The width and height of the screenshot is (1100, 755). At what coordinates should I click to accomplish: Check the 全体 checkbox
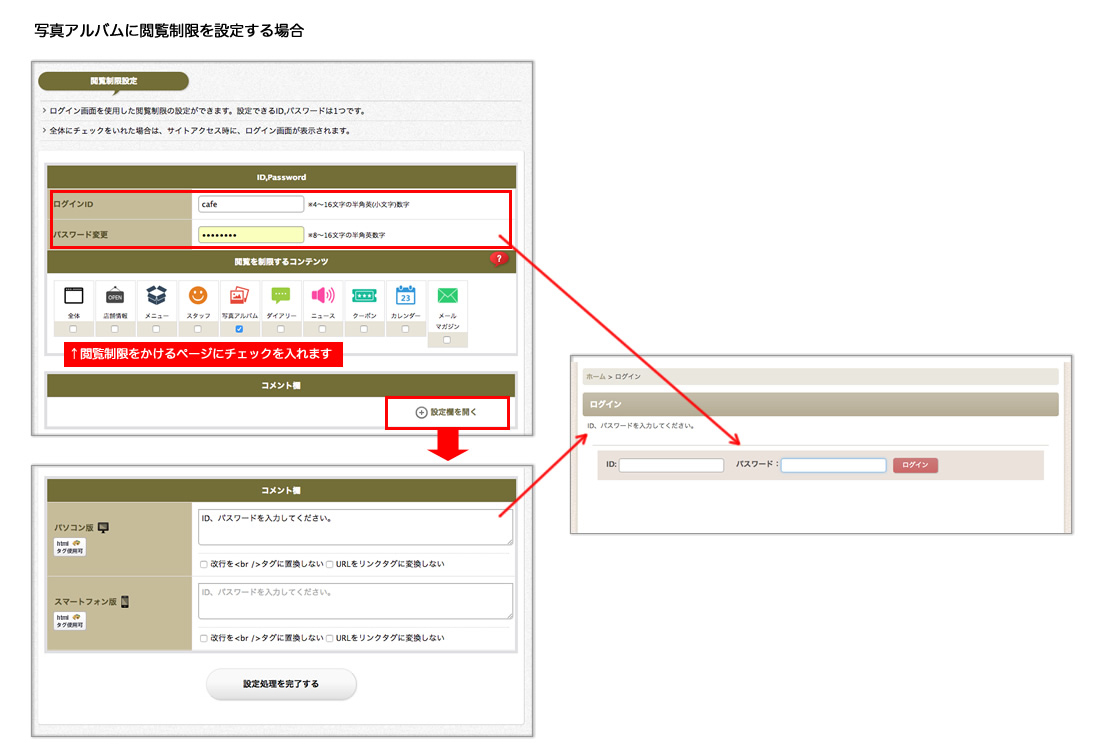click(73, 329)
